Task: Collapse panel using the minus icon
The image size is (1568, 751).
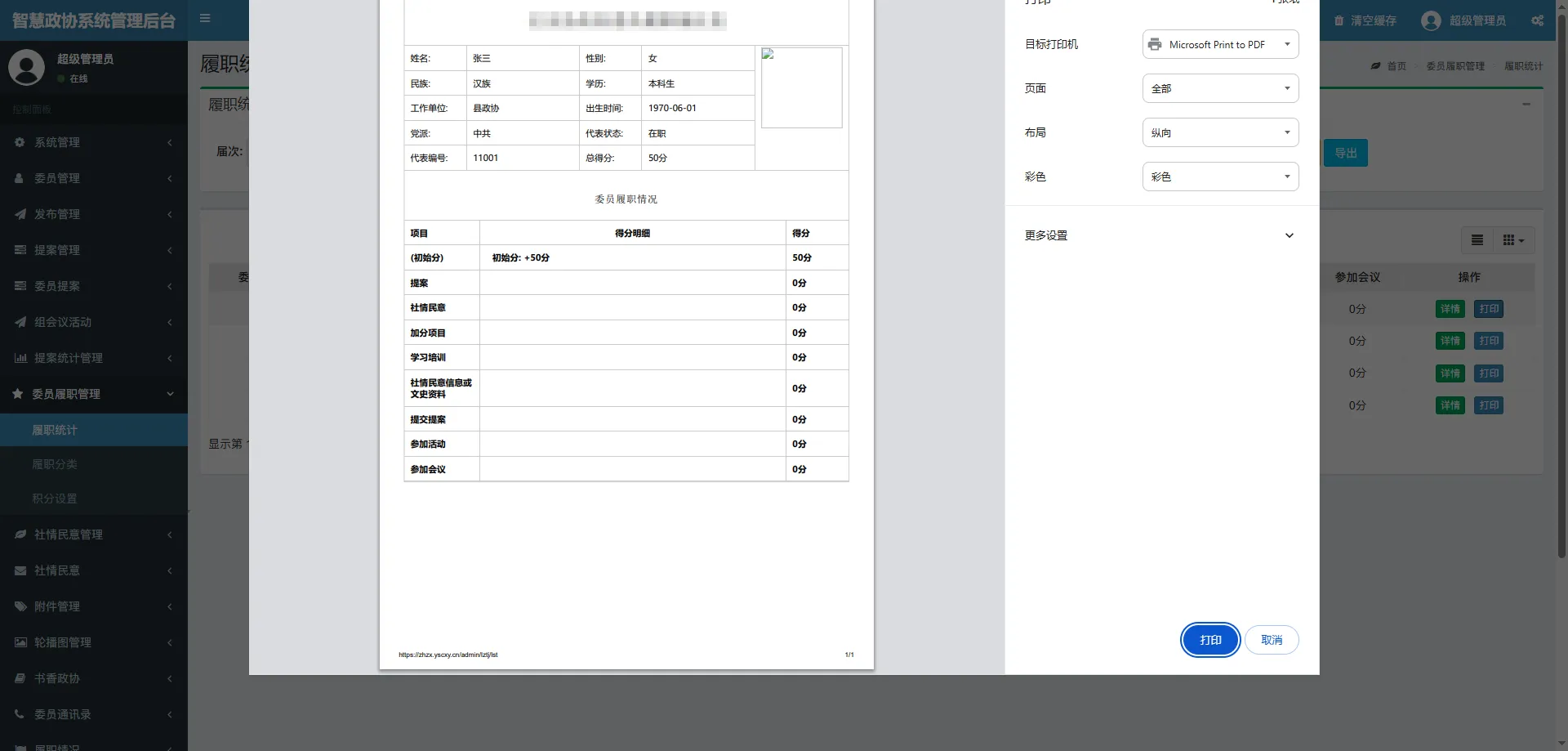Action: click(1526, 105)
